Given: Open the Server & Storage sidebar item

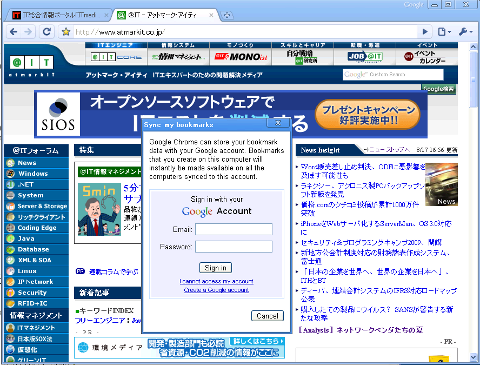Looking at the screenshot, I should click(37, 206).
